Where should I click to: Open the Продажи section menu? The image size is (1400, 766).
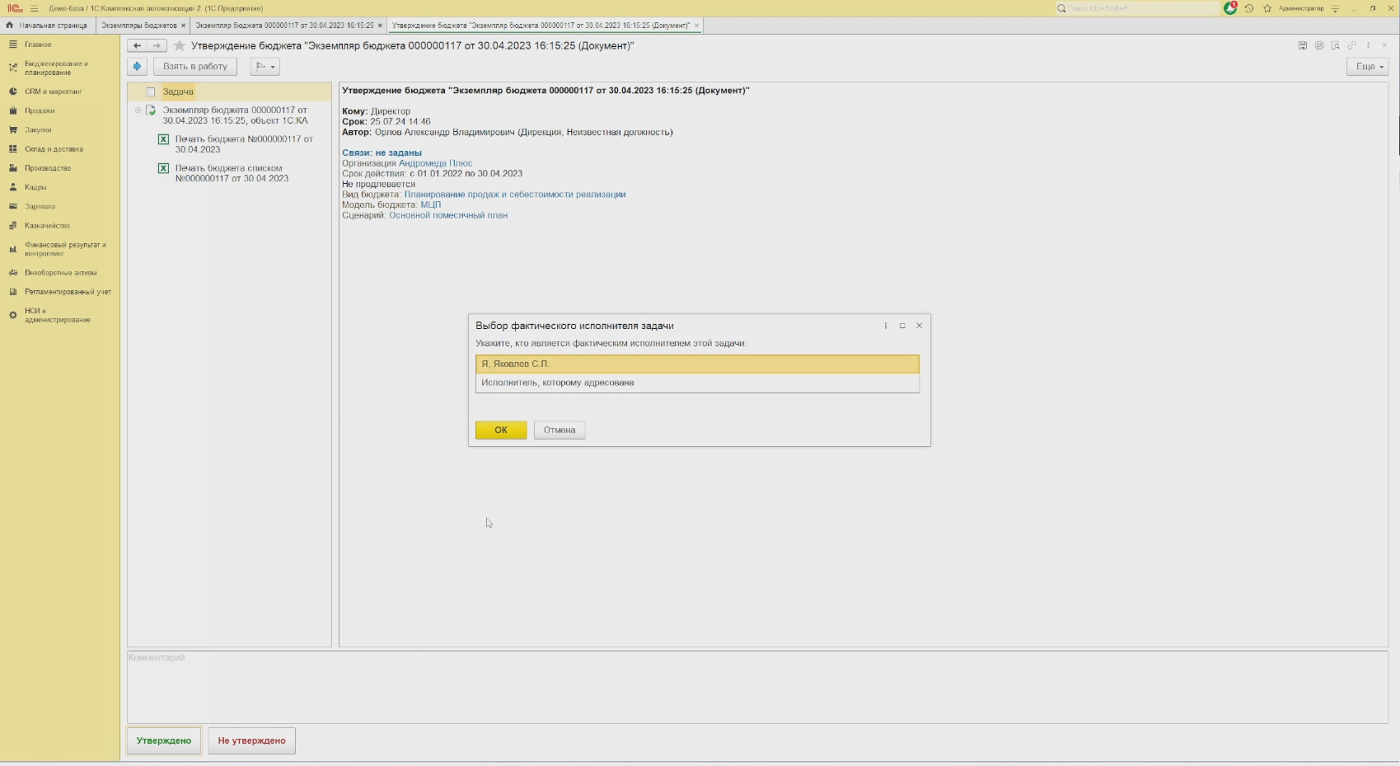coord(40,111)
